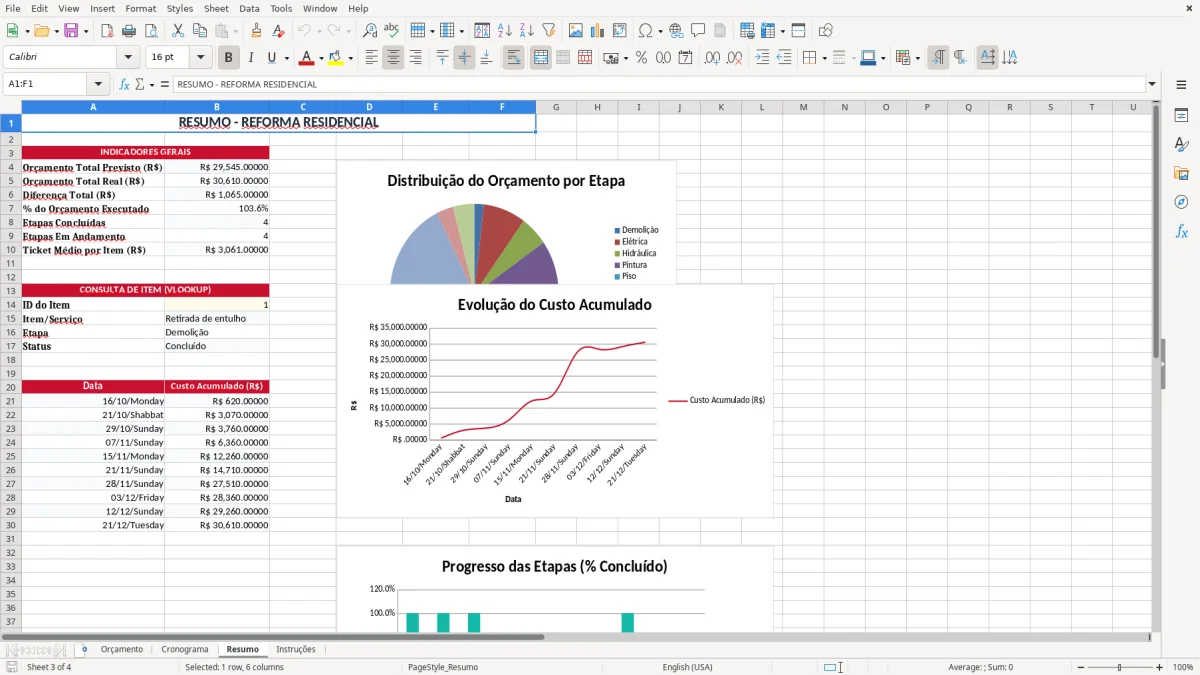Apply AutoFilter funnel icon
This screenshot has height=675, width=1200.
(x=548, y=31)
